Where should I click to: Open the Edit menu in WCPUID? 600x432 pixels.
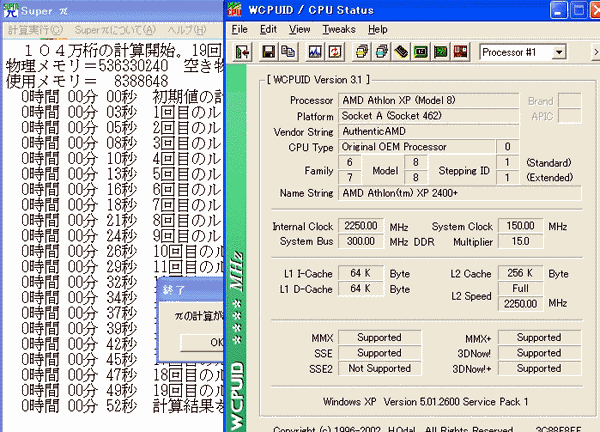[268, 29]
